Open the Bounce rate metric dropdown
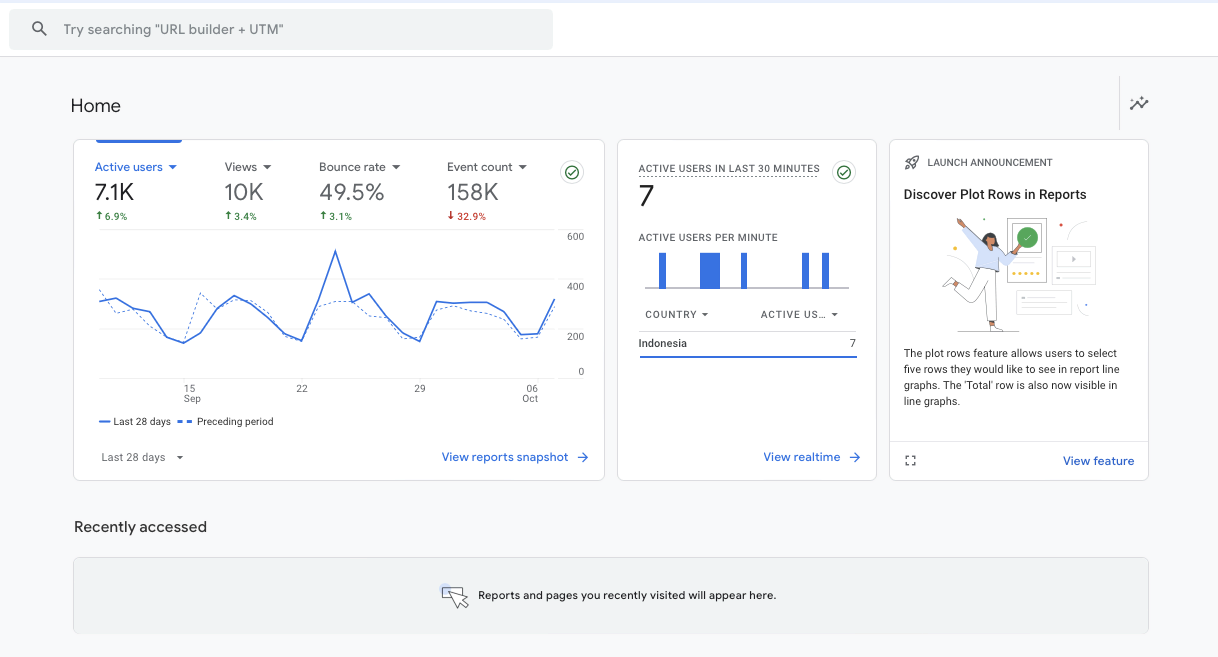The height and width of the screenshot is (657, 1218). [x=360, y=167]
